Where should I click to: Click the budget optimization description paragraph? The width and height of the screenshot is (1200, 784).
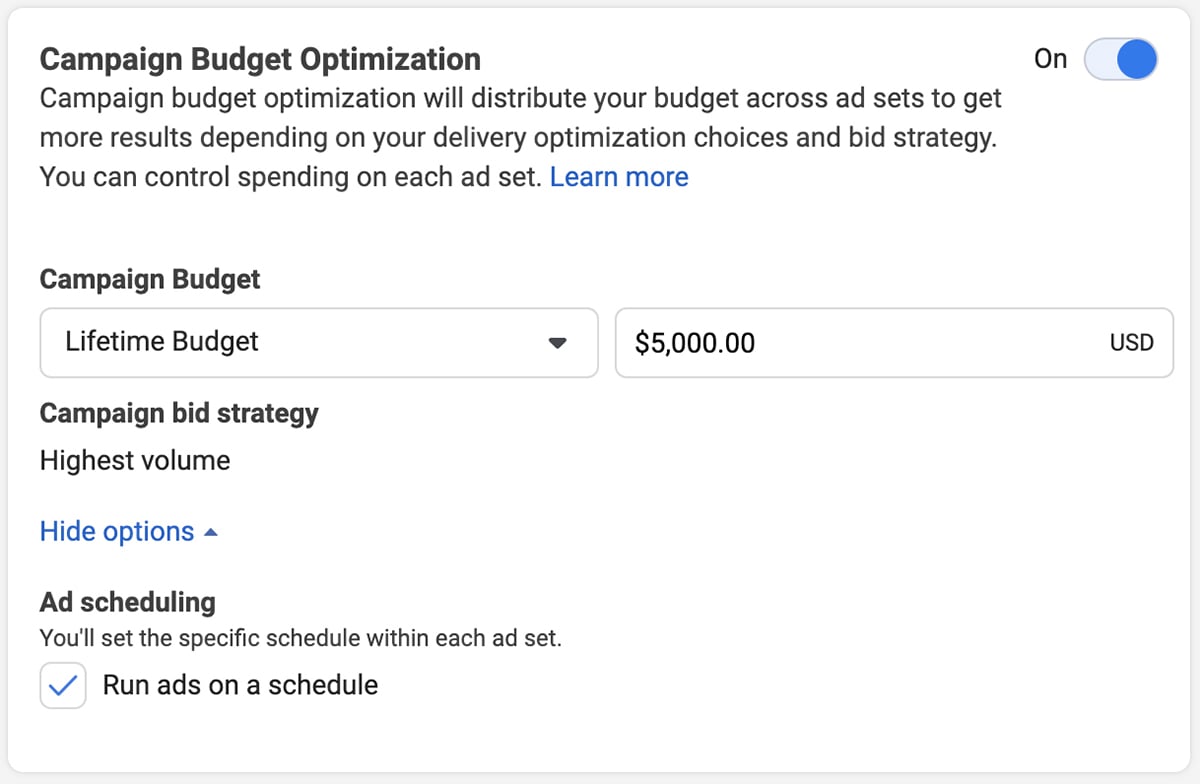tap(520, 137)
